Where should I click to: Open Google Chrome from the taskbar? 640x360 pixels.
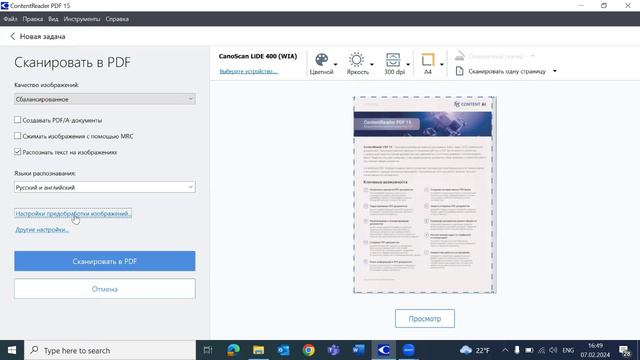coord(309,350)
